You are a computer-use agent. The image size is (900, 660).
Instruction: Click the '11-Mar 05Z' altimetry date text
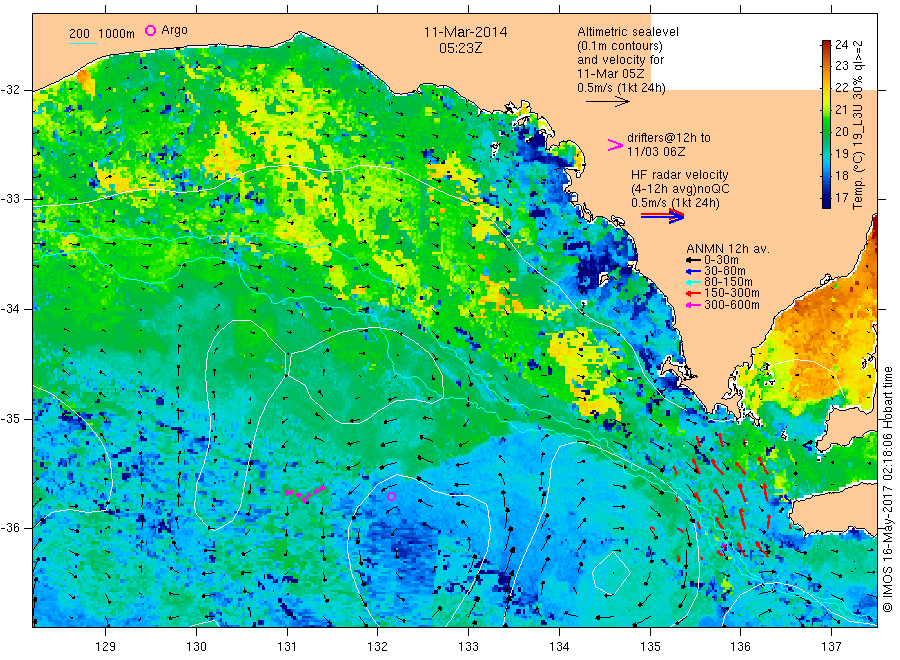click(611, 74)
